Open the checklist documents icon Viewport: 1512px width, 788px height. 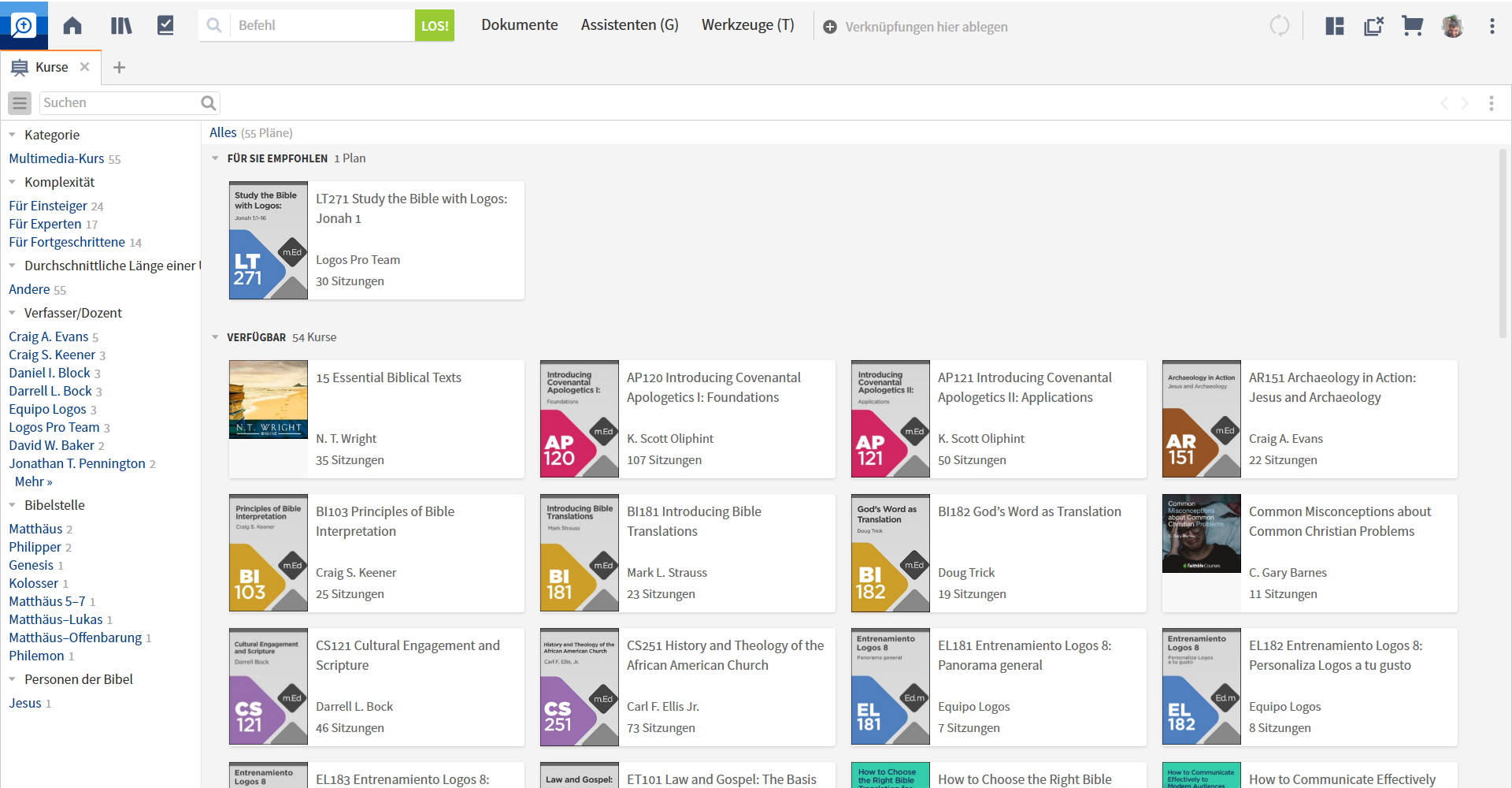[165, 25]
